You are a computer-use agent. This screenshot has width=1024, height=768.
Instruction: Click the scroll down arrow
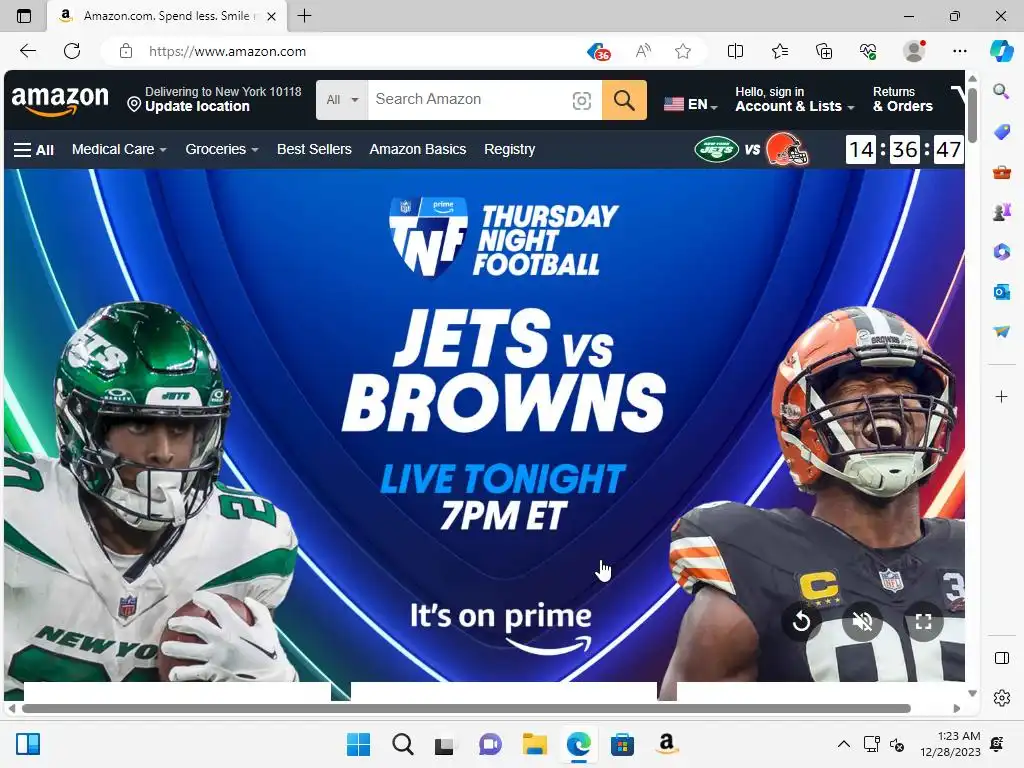[x=972, y=693]
